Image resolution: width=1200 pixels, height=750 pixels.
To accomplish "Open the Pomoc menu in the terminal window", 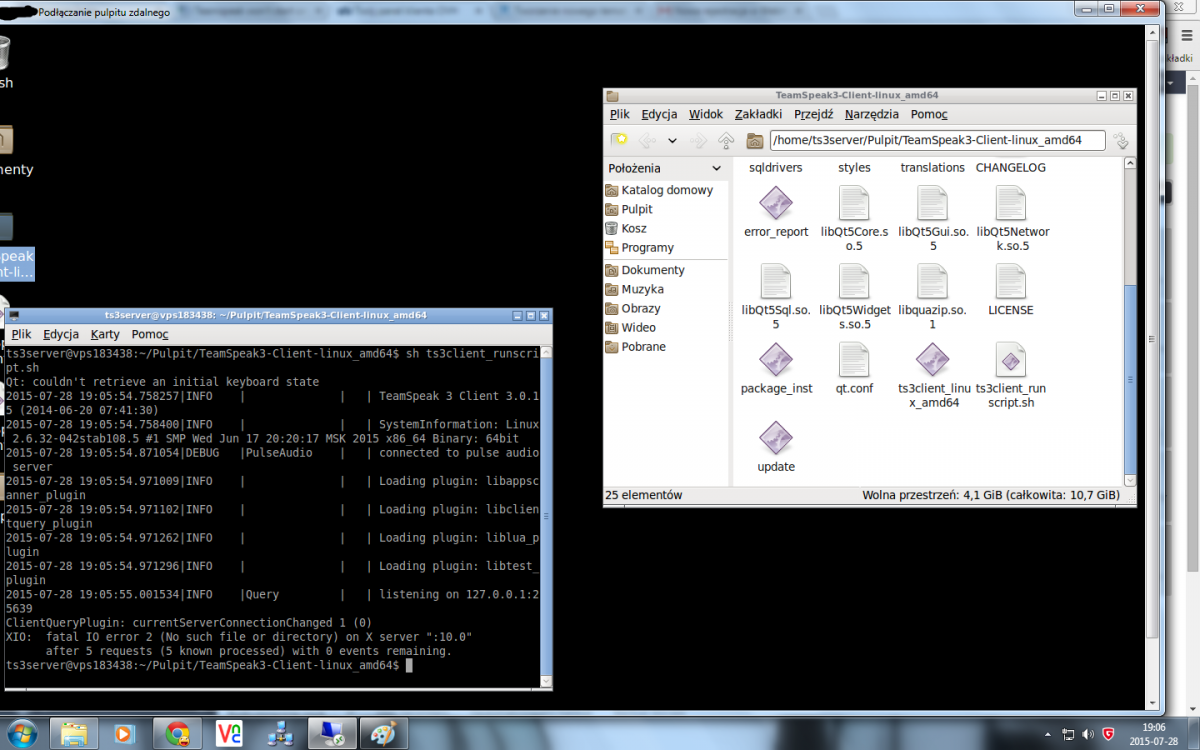I will pos(150,334).
